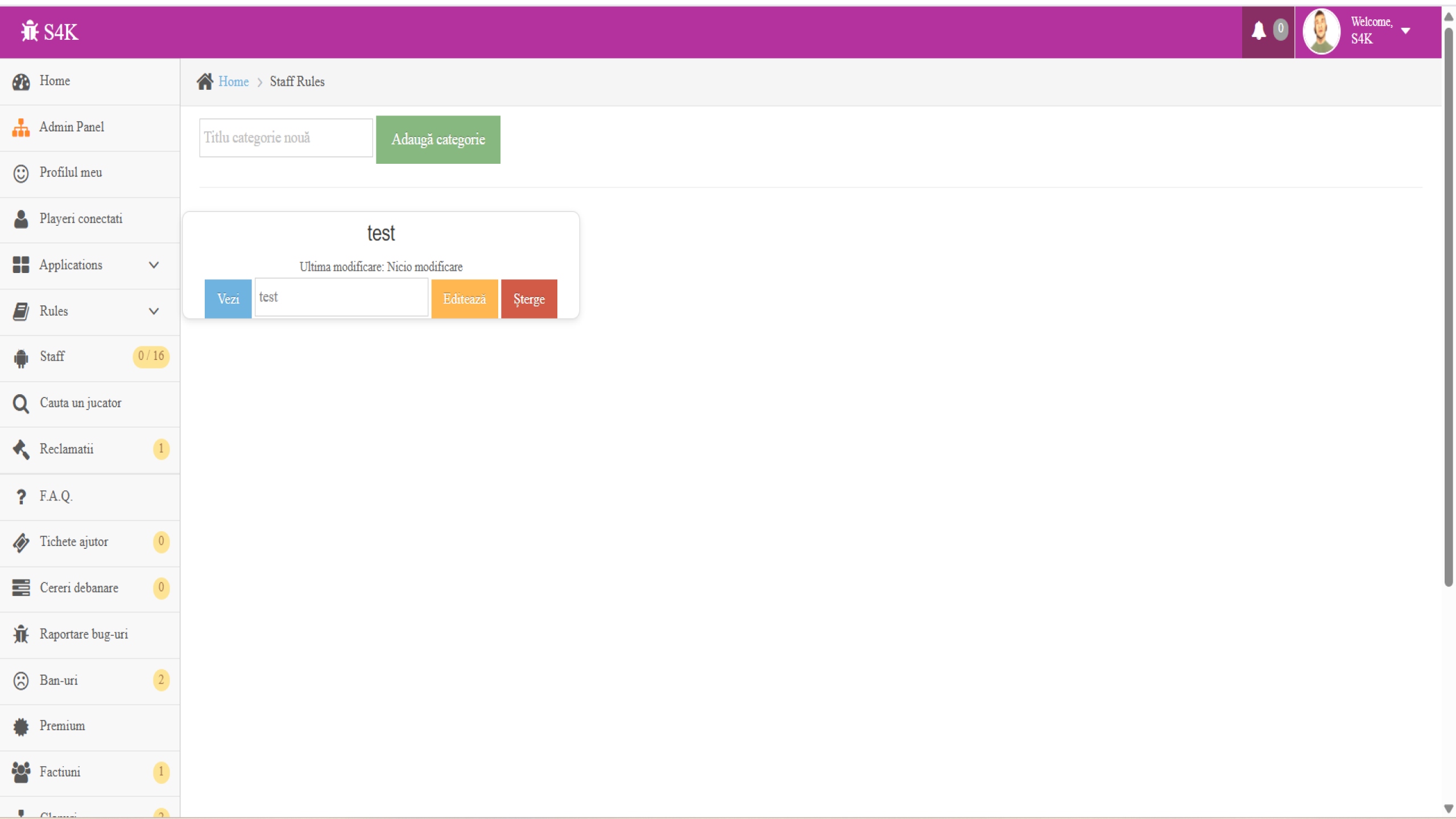Open the Premium sidebar item

pos(63,726)
